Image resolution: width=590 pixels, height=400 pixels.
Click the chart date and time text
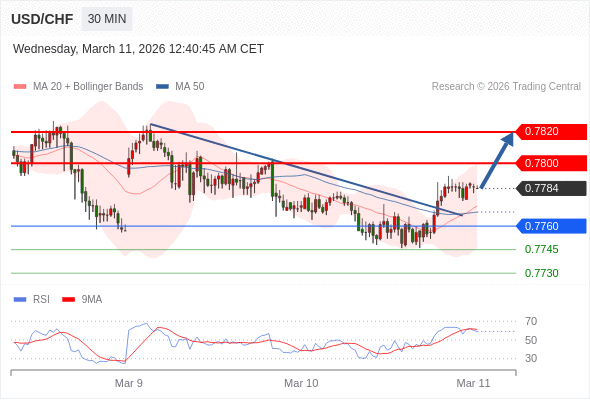[x=138, y=49]
